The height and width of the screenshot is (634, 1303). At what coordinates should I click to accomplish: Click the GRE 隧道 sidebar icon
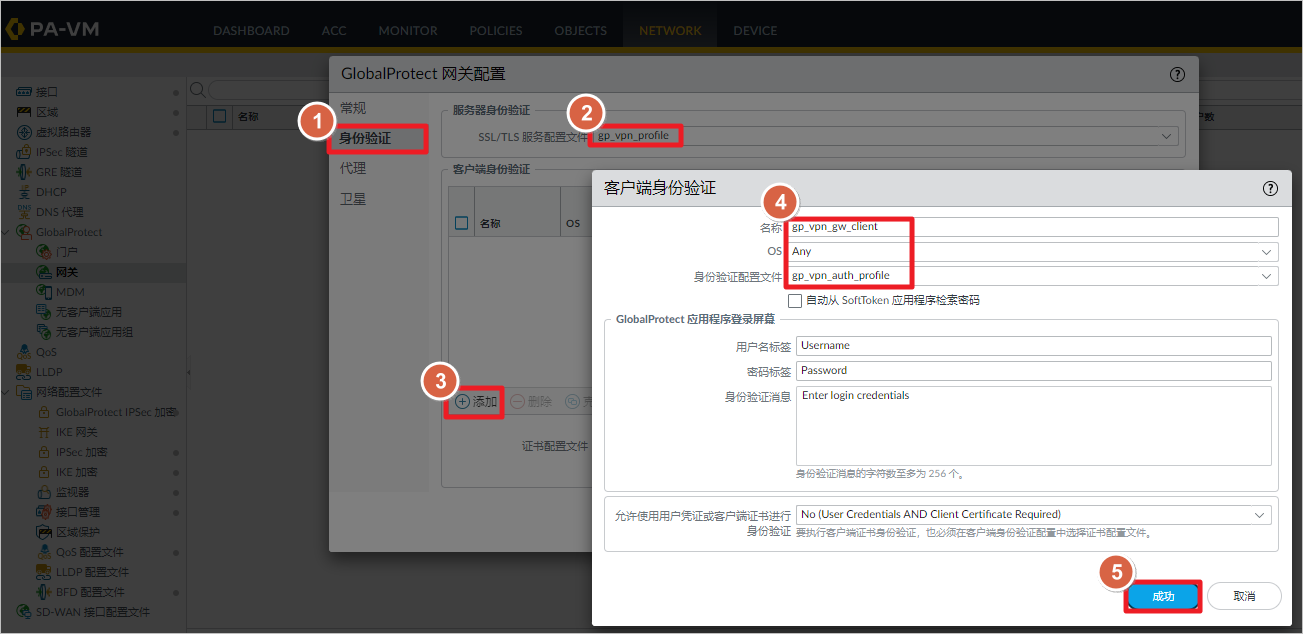(24, 172)
